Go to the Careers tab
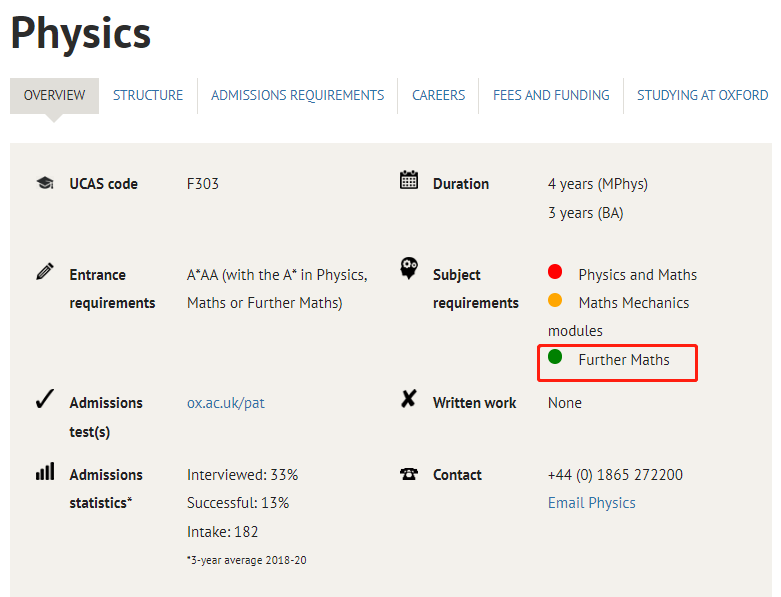This screenshot has height=597, width=781. (x=438, y=96)
